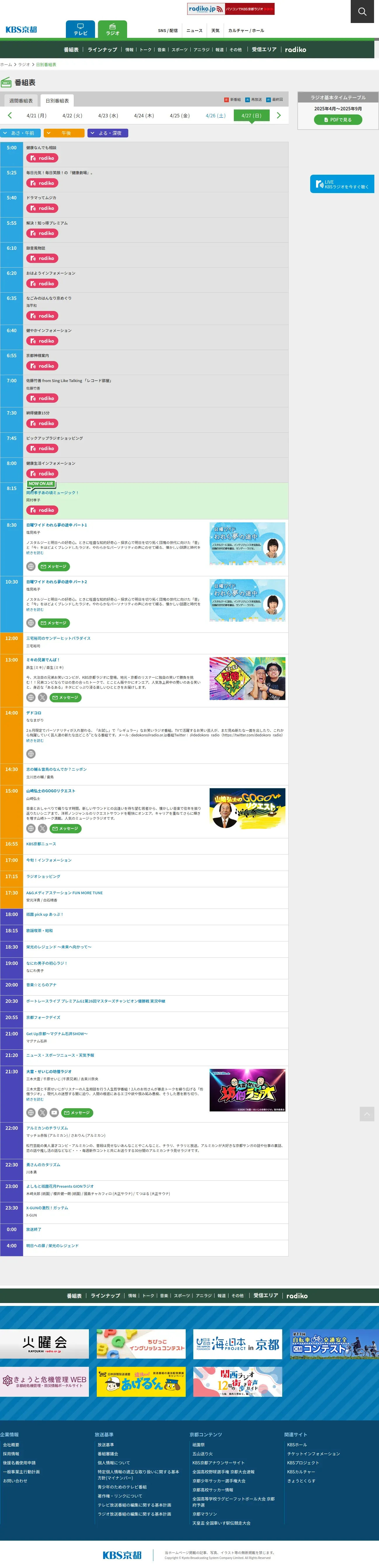Screen dimensions: 379x1568
Task: Select date 4/21 (月)
Action: point(36,115)
